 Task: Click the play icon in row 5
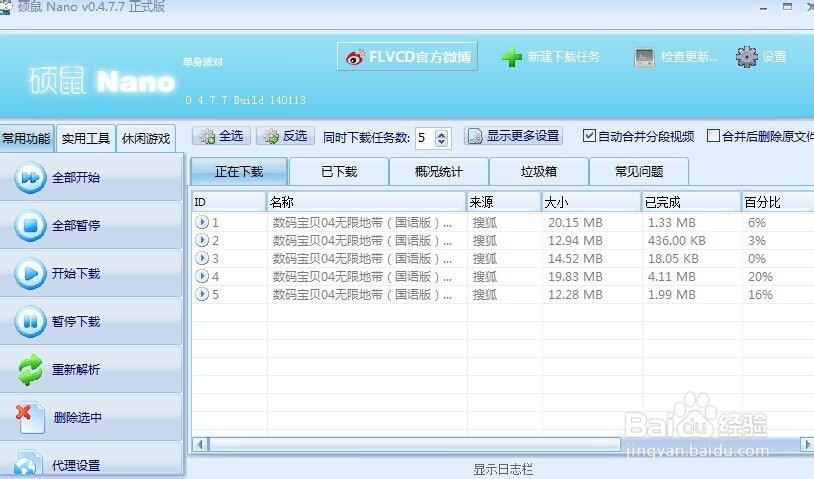(201, 294)
